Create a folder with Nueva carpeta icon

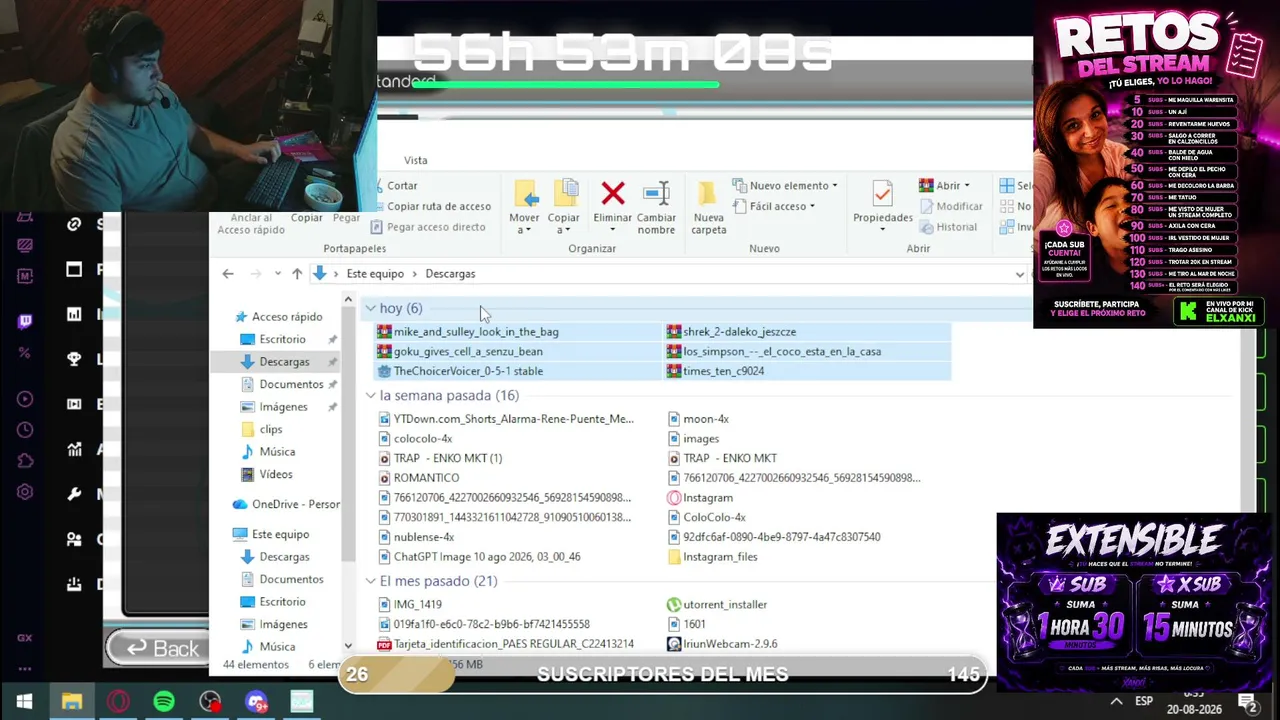click(708, 207)
